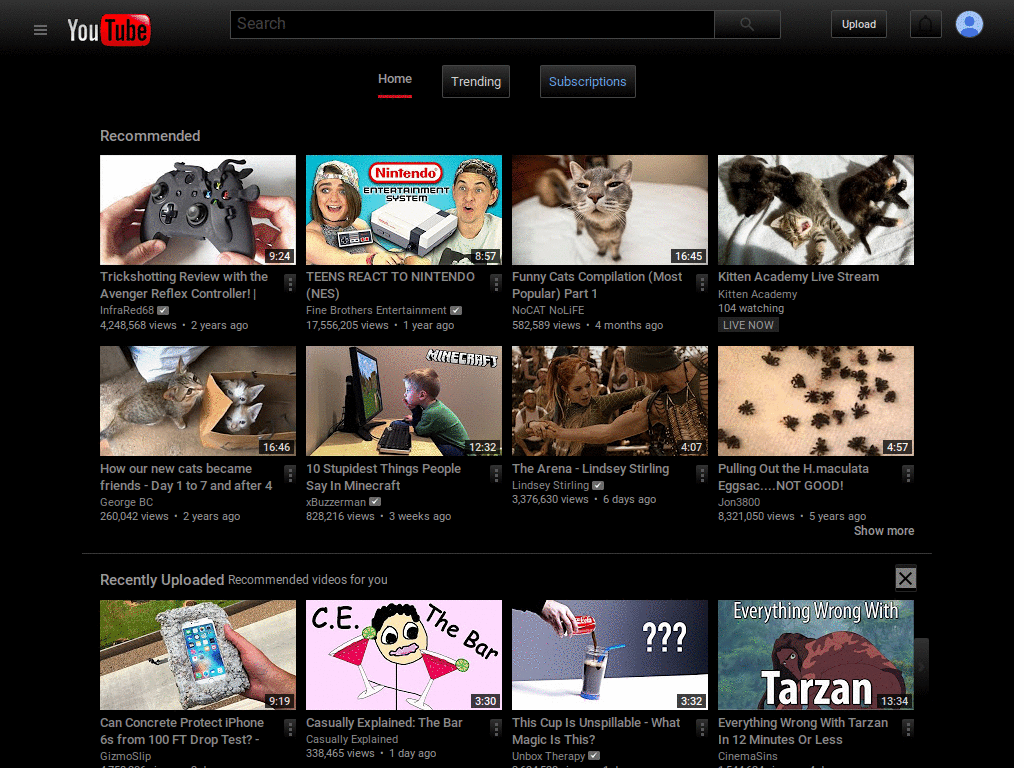Viewport: 1024px width, 768px height.
Task: Play the cup with ??? thumbnail
Action: pyautogui.click(x=610, y=655)
